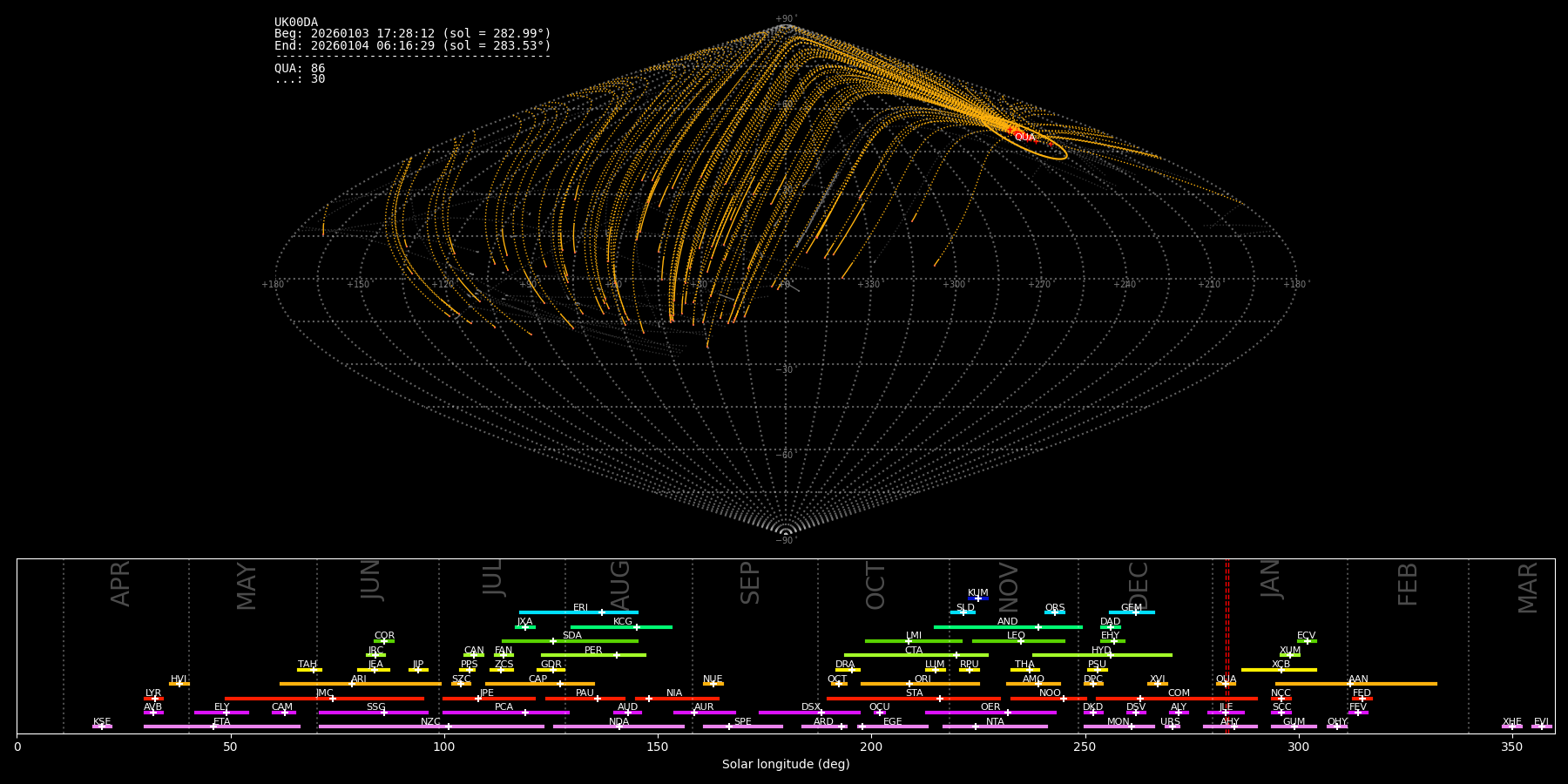1568x784 pixels.
Task: Click the JAN month label
Action: (1271, 578)
